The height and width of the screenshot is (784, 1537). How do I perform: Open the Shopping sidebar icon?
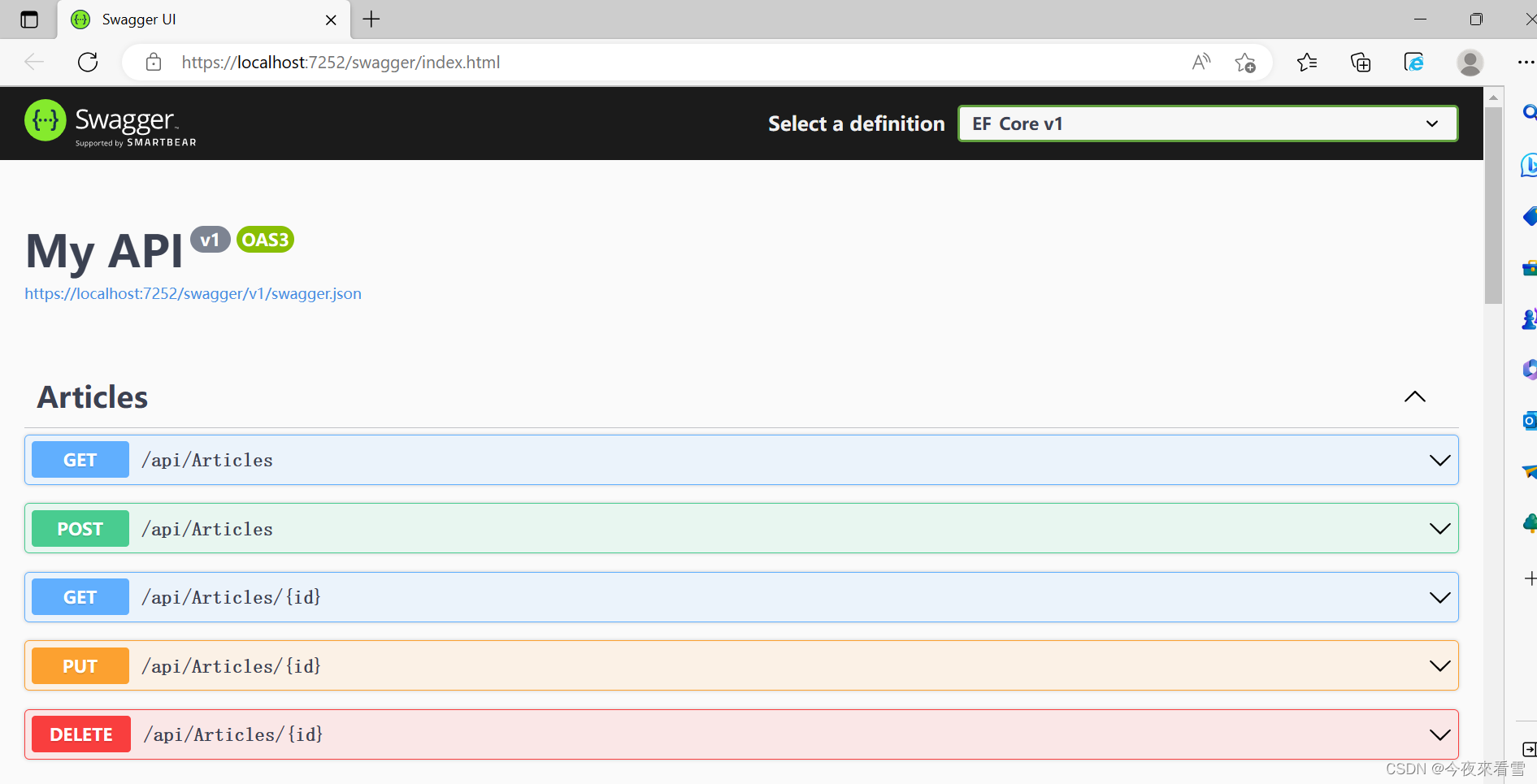tap(1529, 217)
